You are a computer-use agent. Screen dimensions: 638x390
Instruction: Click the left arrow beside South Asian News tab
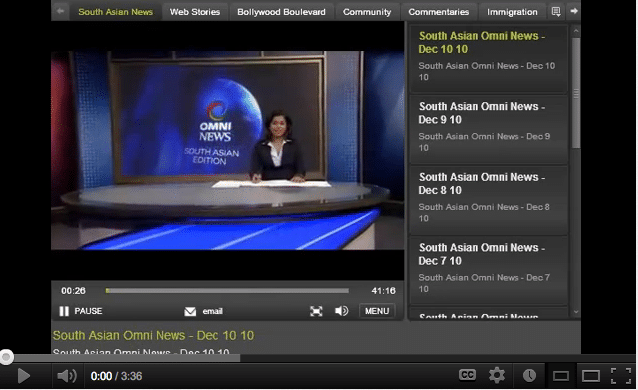click(60, 11)
